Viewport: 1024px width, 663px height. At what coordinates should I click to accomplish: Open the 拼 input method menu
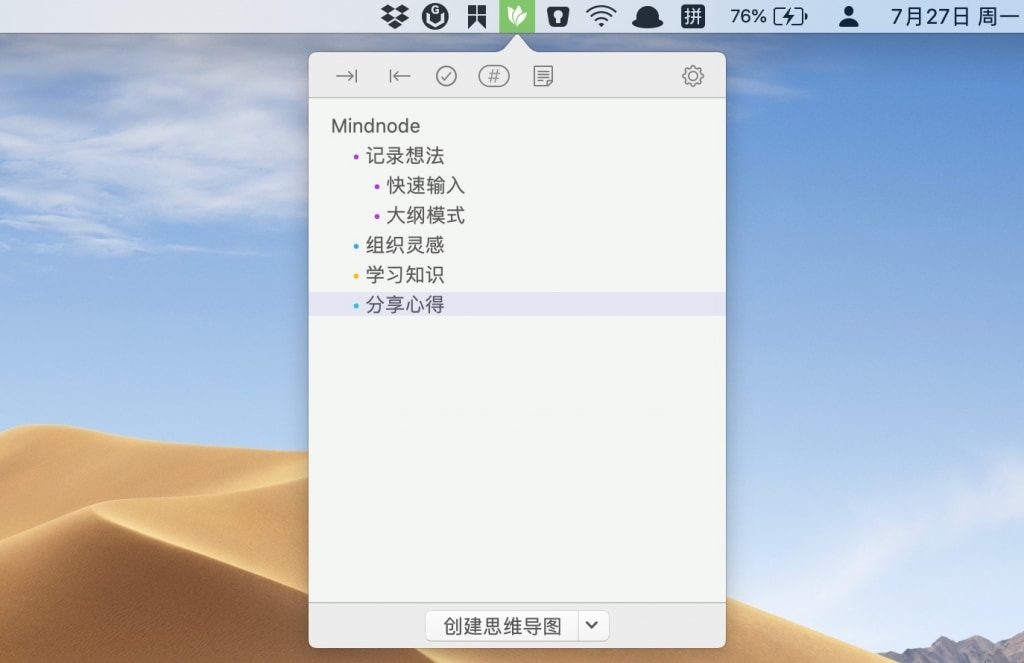pyautogui.click(x=693, y=16)
